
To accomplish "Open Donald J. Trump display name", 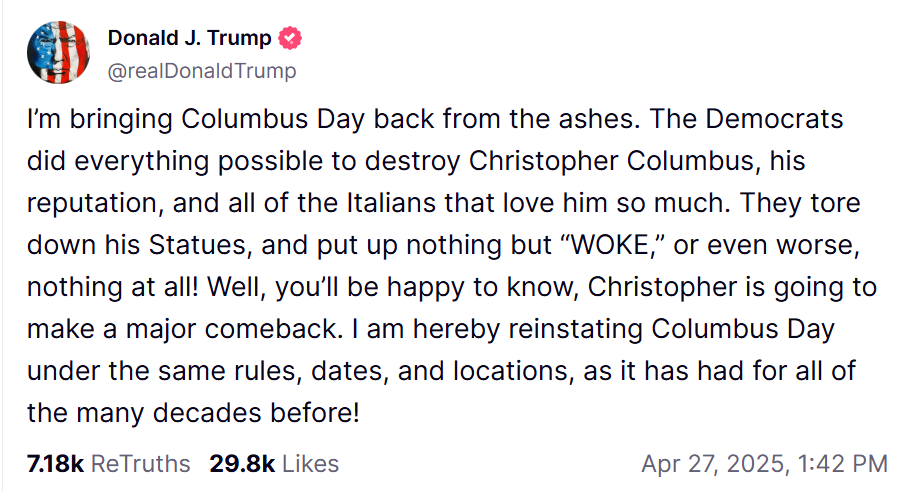I will (x=189, y=38).
